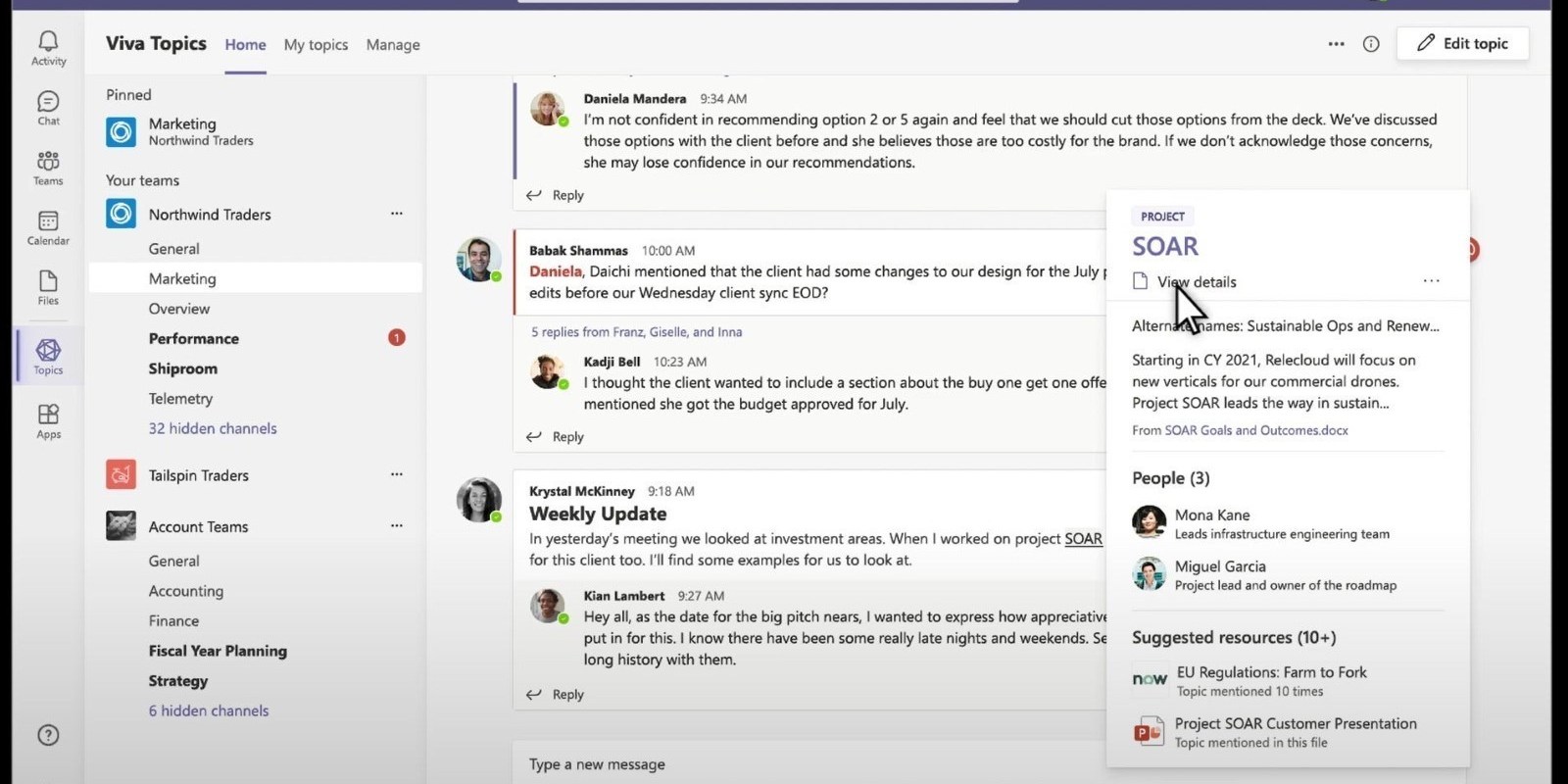
Task: Open more options for Account Teams
Action: [x=396, y=526]
